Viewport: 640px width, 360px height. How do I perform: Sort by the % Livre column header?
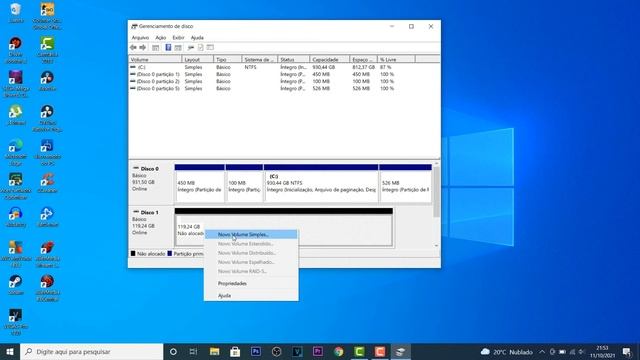click(x=396, y=60)
